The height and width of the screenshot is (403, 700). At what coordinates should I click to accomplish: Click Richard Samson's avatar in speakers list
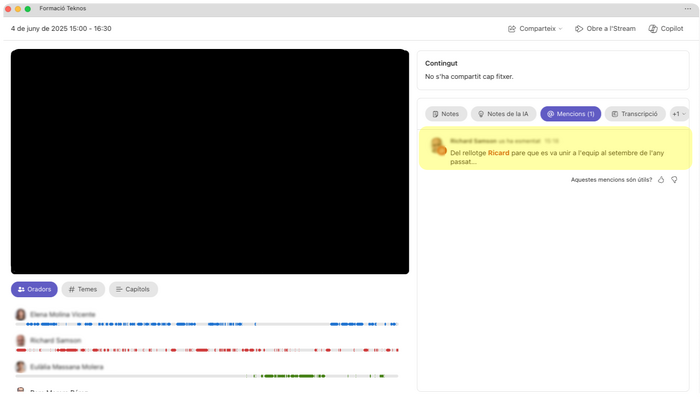[x=21, y=341]
